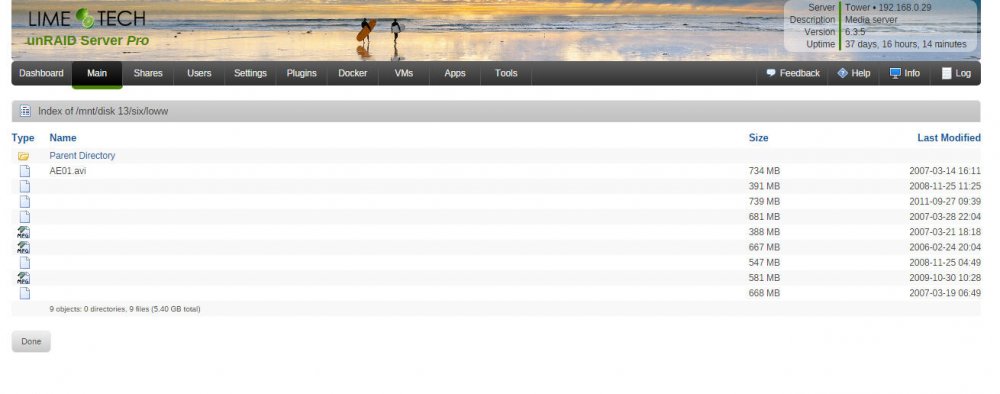Click the Feedback speech bubble icon
The width and height of the screenshot is (1000, 394).
pyautogui.click(x=771, y=73)
